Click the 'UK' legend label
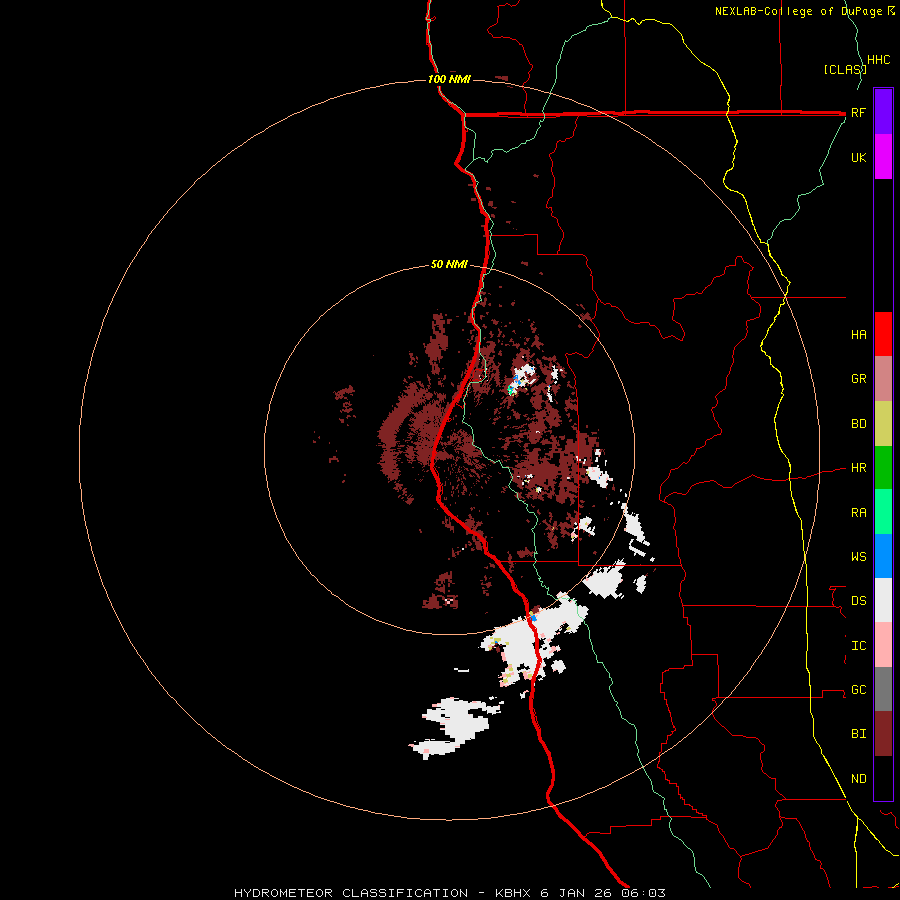 [x=858, y=157]
